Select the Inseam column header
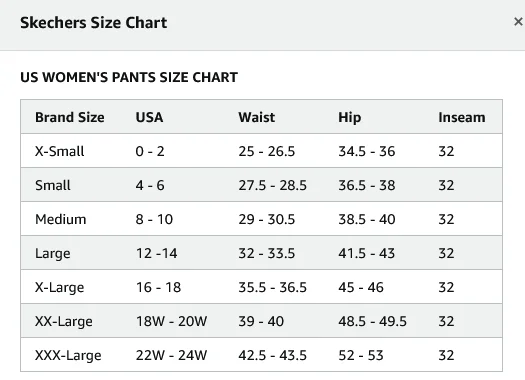The image size is (525, 380). pos(462,118)
